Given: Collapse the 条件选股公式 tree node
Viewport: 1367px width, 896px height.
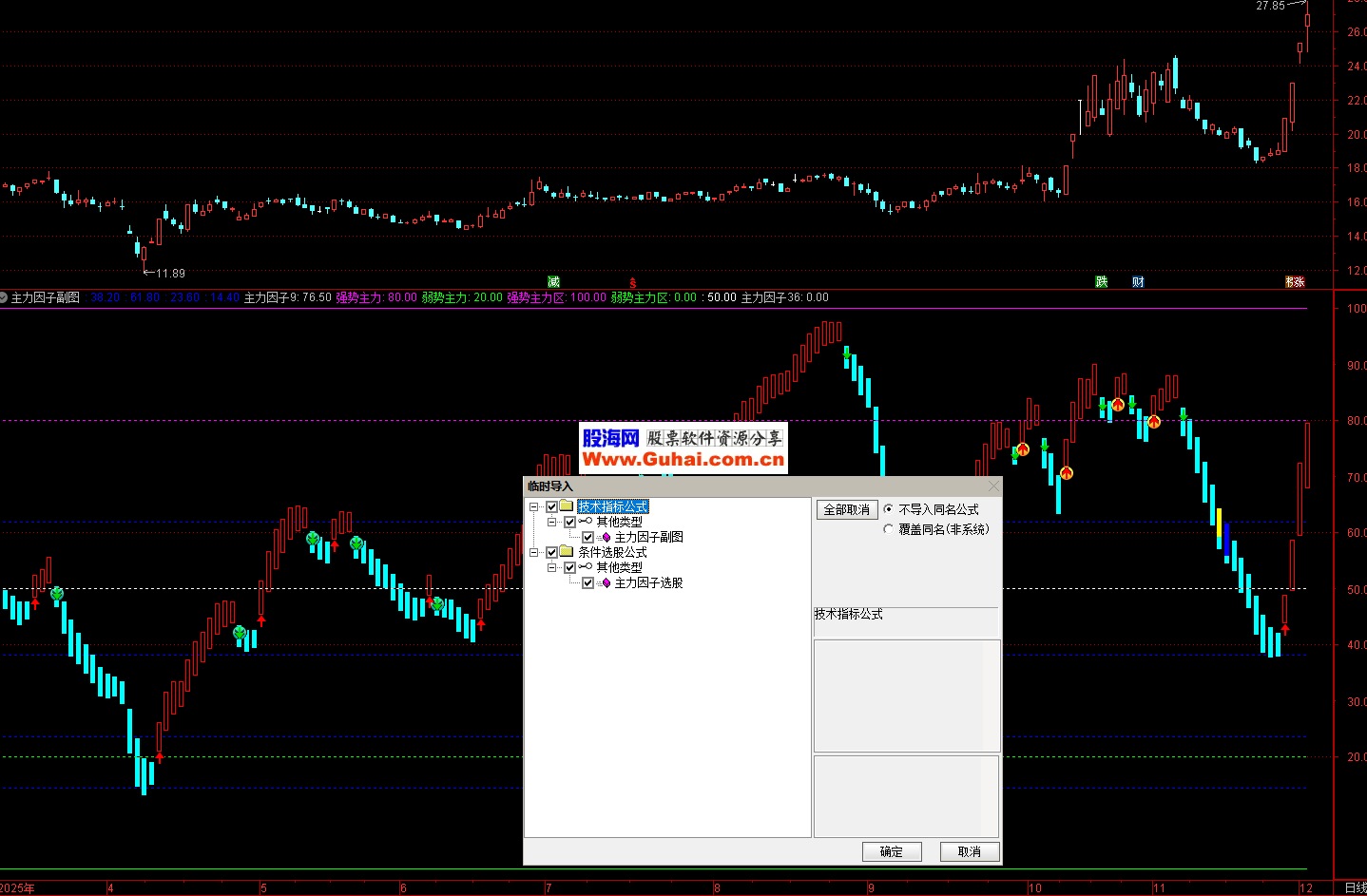Looking at the screenshot, I should pos(534,552).
